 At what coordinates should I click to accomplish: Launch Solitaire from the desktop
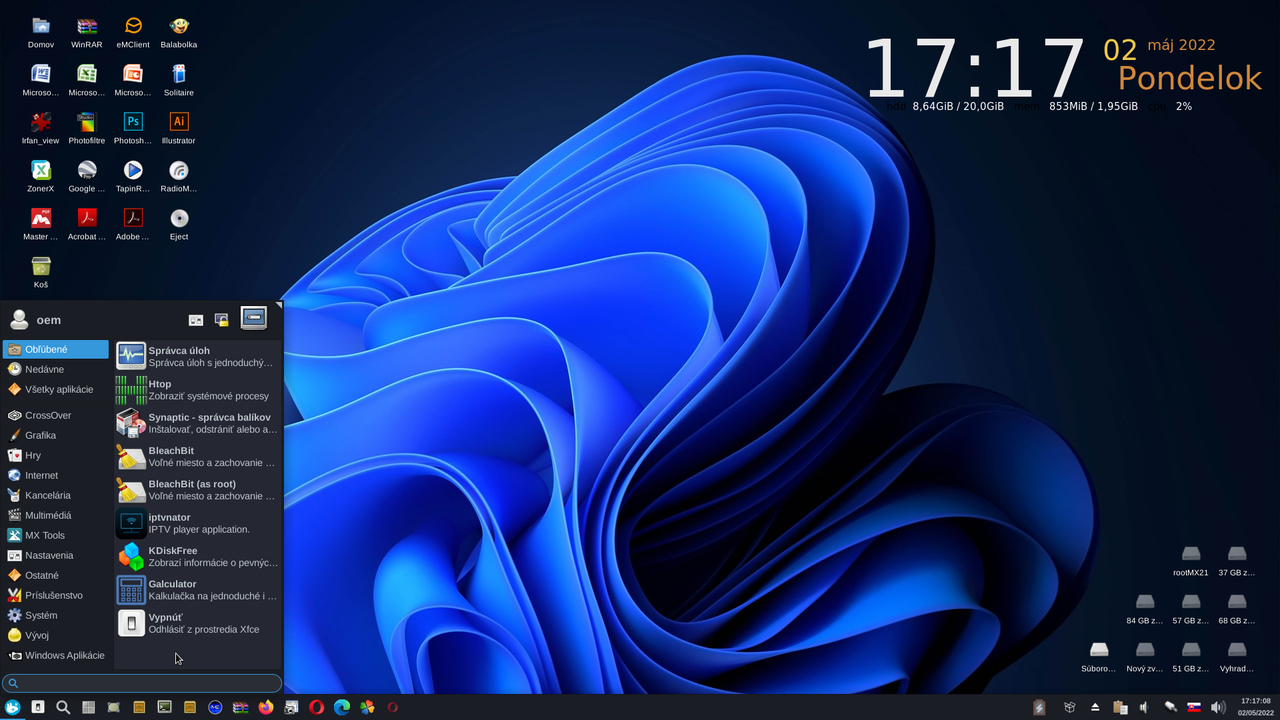pyautogui.click(x=179, y=80)
